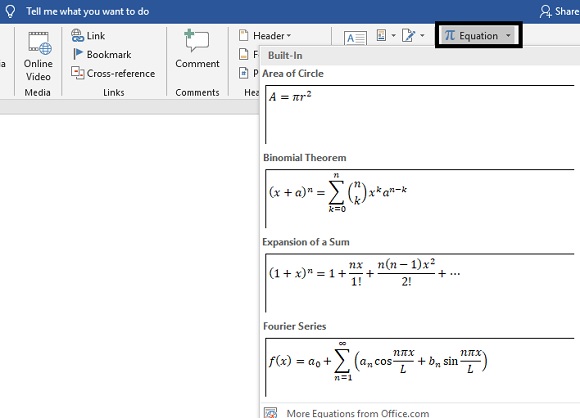Click the Share button
Viewport: 580px width, 418px height.
coord(559,11)
